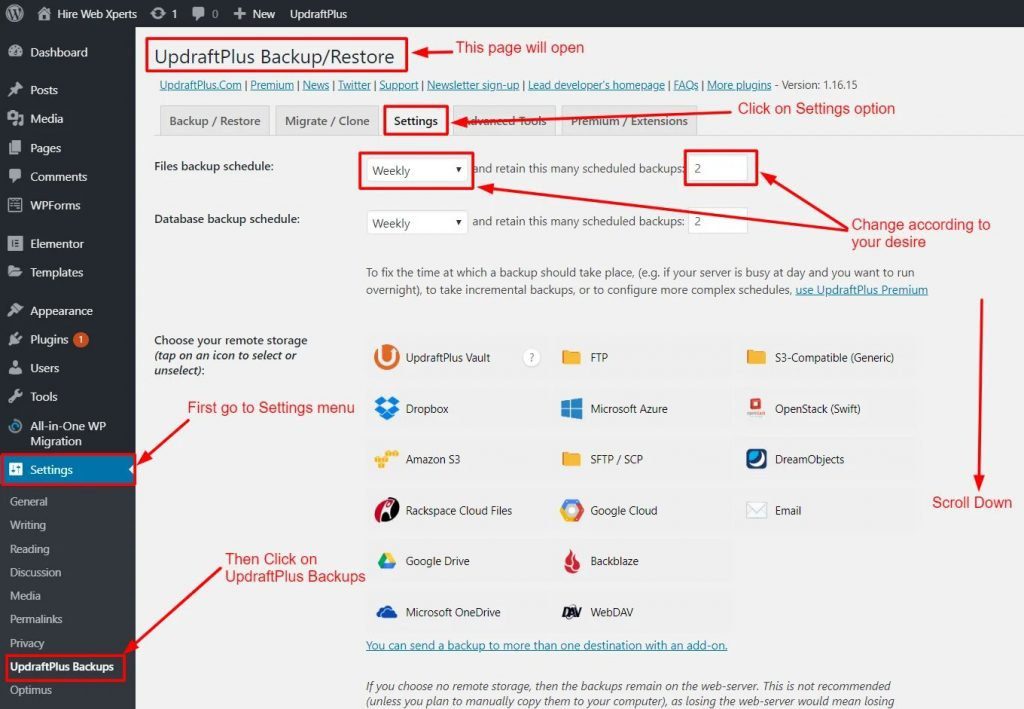
Task: Open the UpdraftPlus Backups submenu item
Action: (62, 667)
